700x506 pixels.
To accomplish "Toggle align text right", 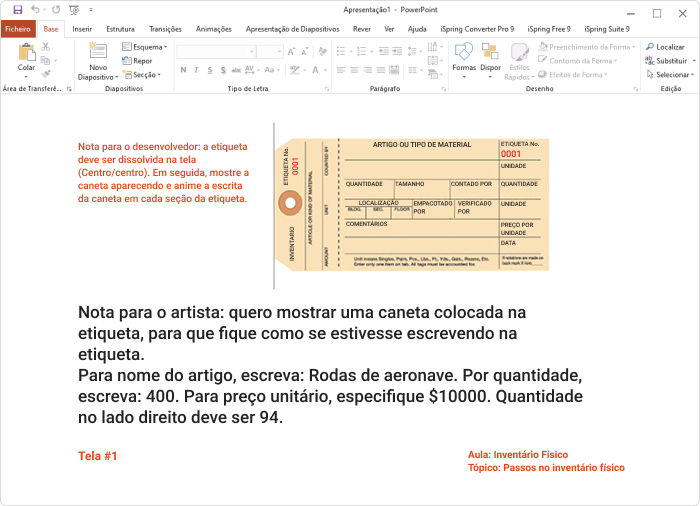I will (367, 70).
